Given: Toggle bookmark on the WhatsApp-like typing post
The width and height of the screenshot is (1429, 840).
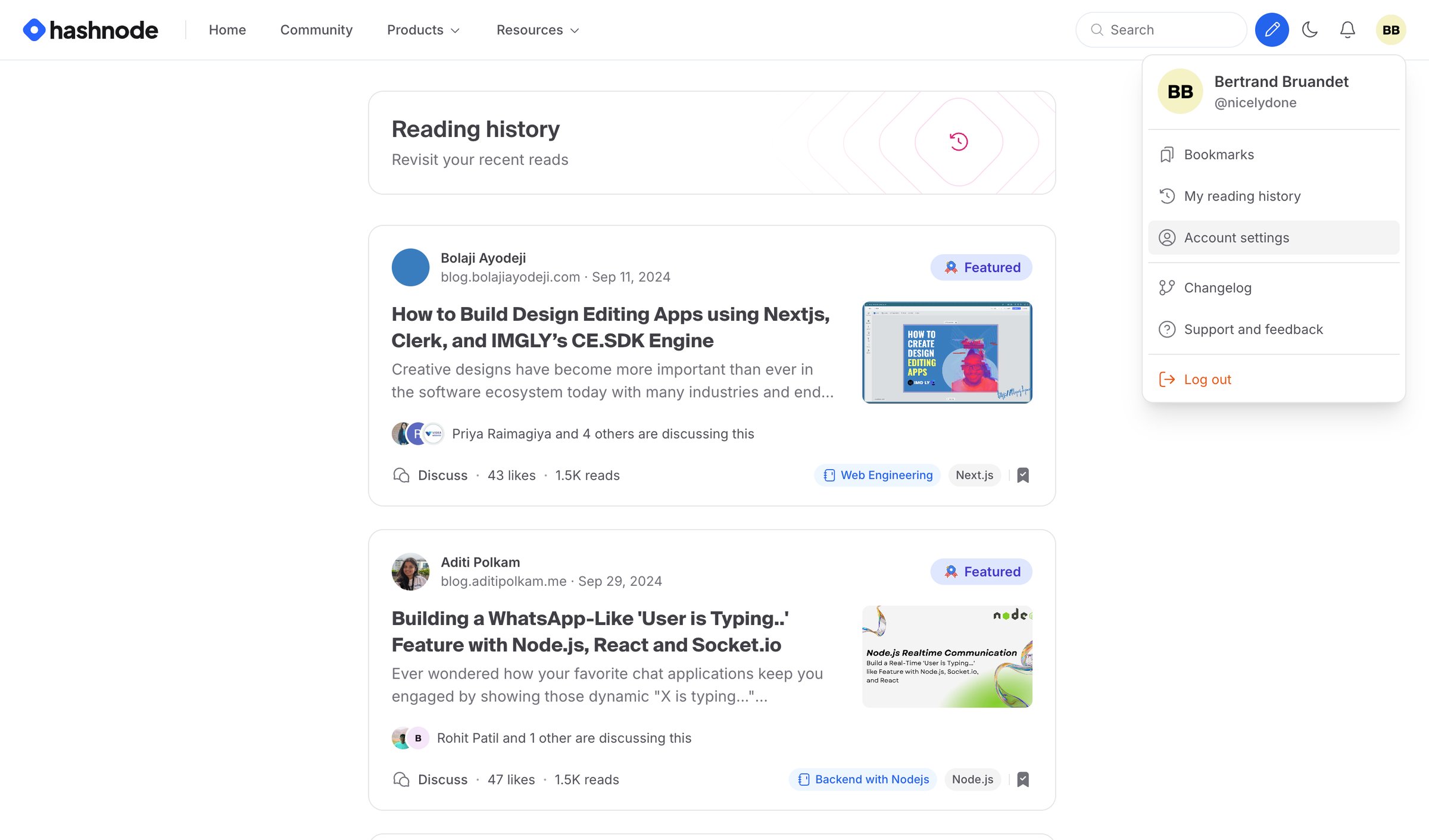Looking at the screenshot, I should pyautogui.click(x=1023, y=780).
